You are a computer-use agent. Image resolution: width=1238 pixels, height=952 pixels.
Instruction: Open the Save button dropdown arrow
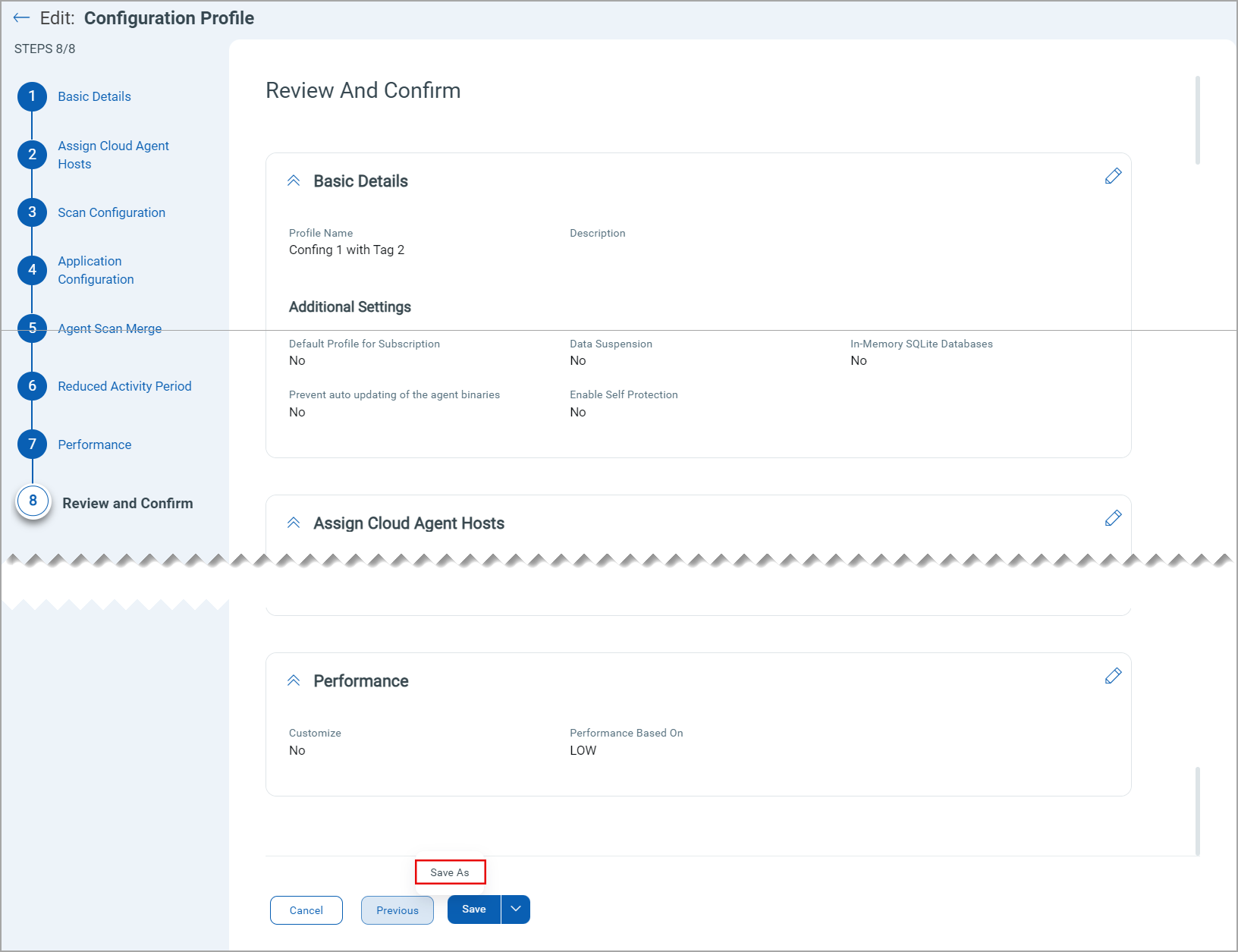pyautogui.click(x=516, y=910)
